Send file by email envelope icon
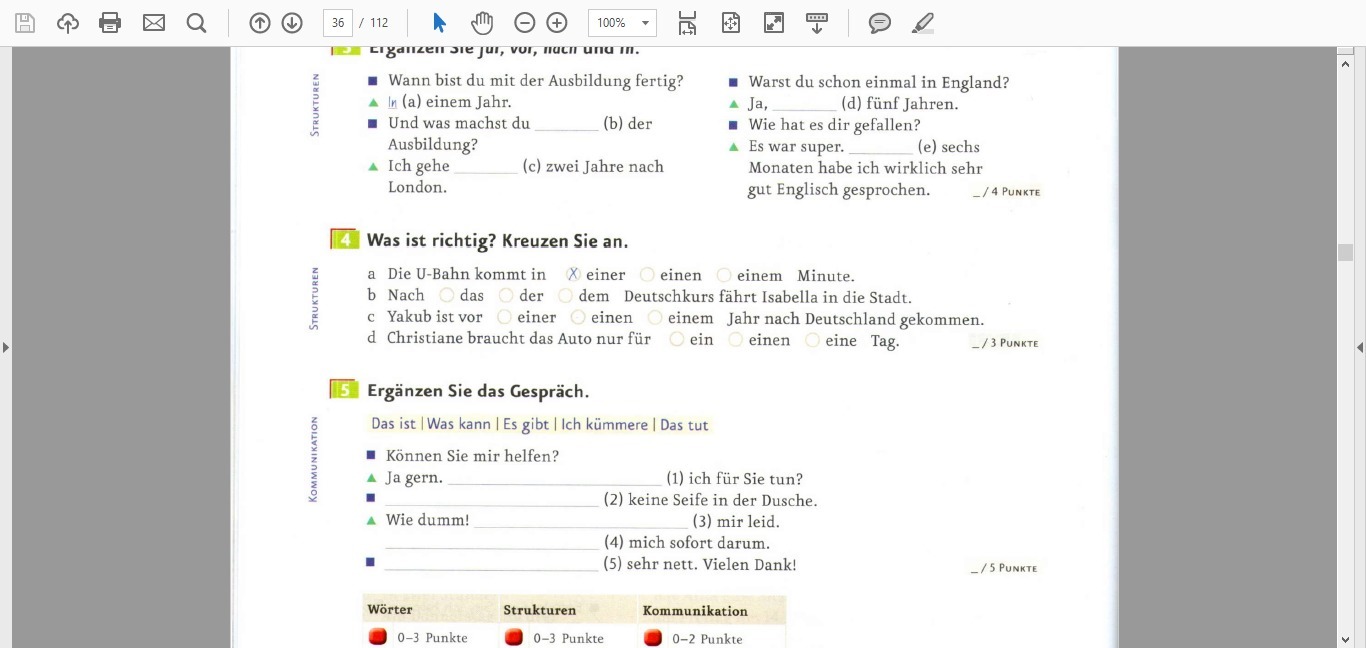1366x648 pixels. tap(154, 23)
